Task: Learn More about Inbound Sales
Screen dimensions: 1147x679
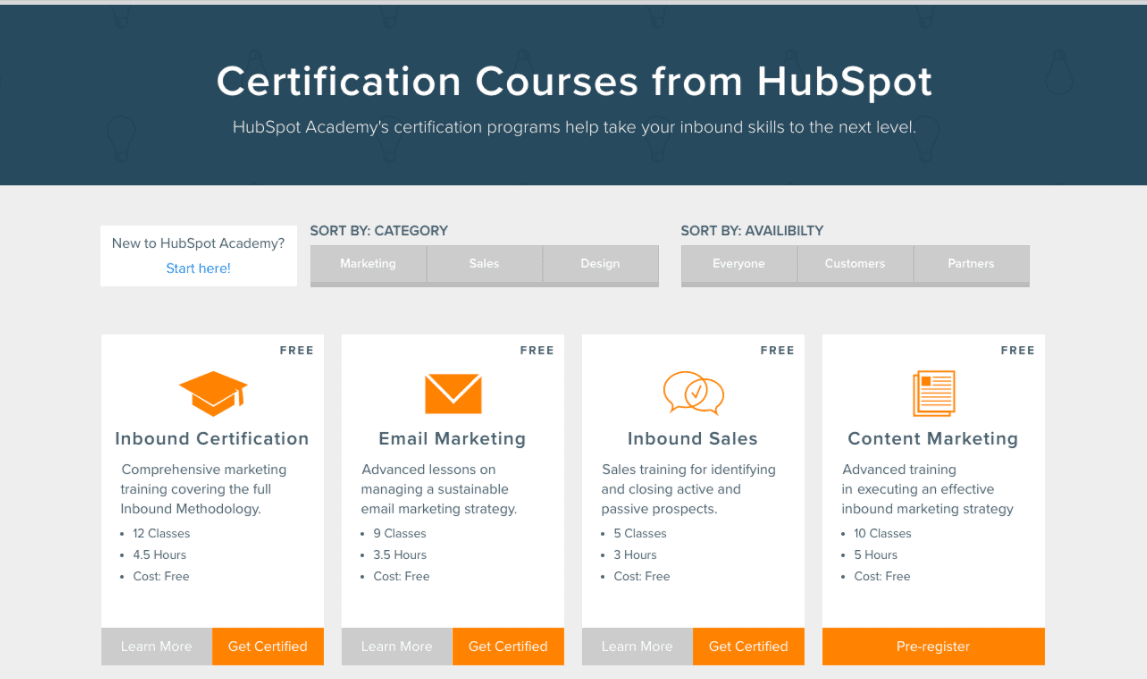Action: tap(637, 646)
